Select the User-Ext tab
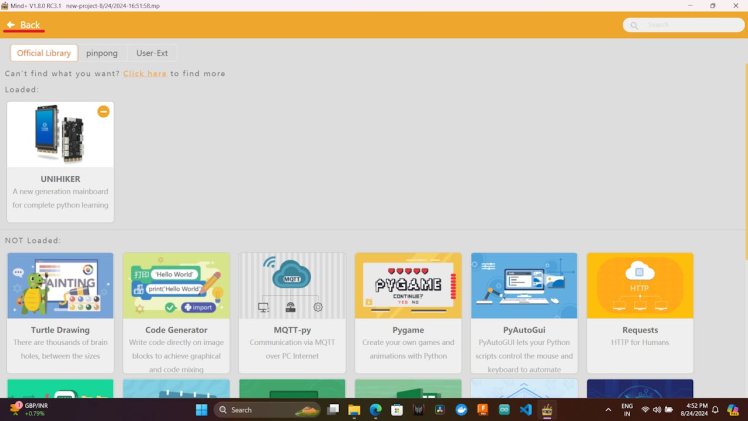This screenshot has width=748, height=421. 152,53
